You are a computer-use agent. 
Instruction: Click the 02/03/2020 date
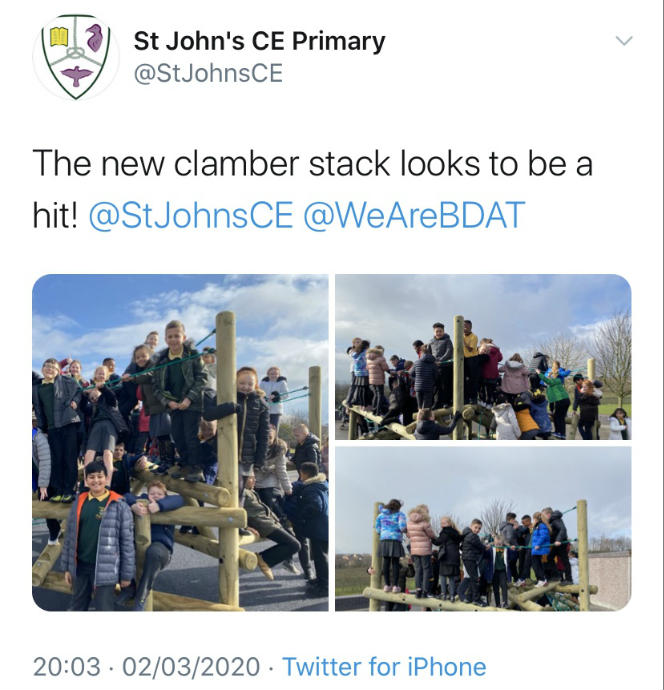tap(191, 667)
